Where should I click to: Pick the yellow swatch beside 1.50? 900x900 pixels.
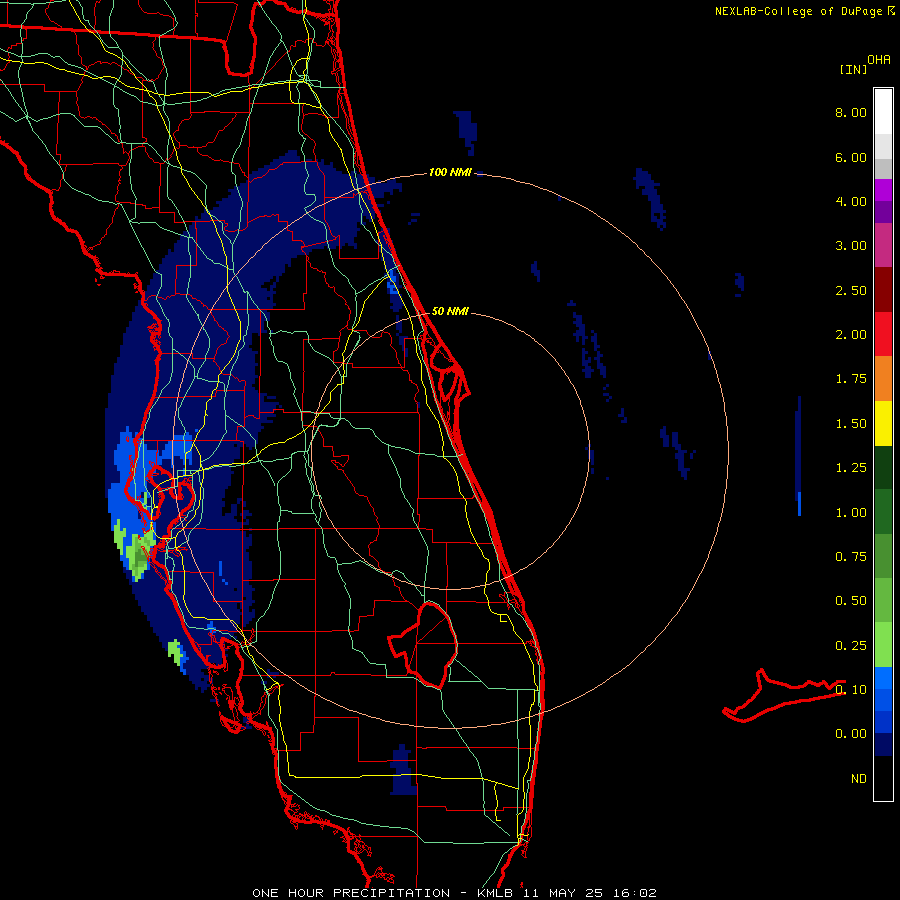883,423
